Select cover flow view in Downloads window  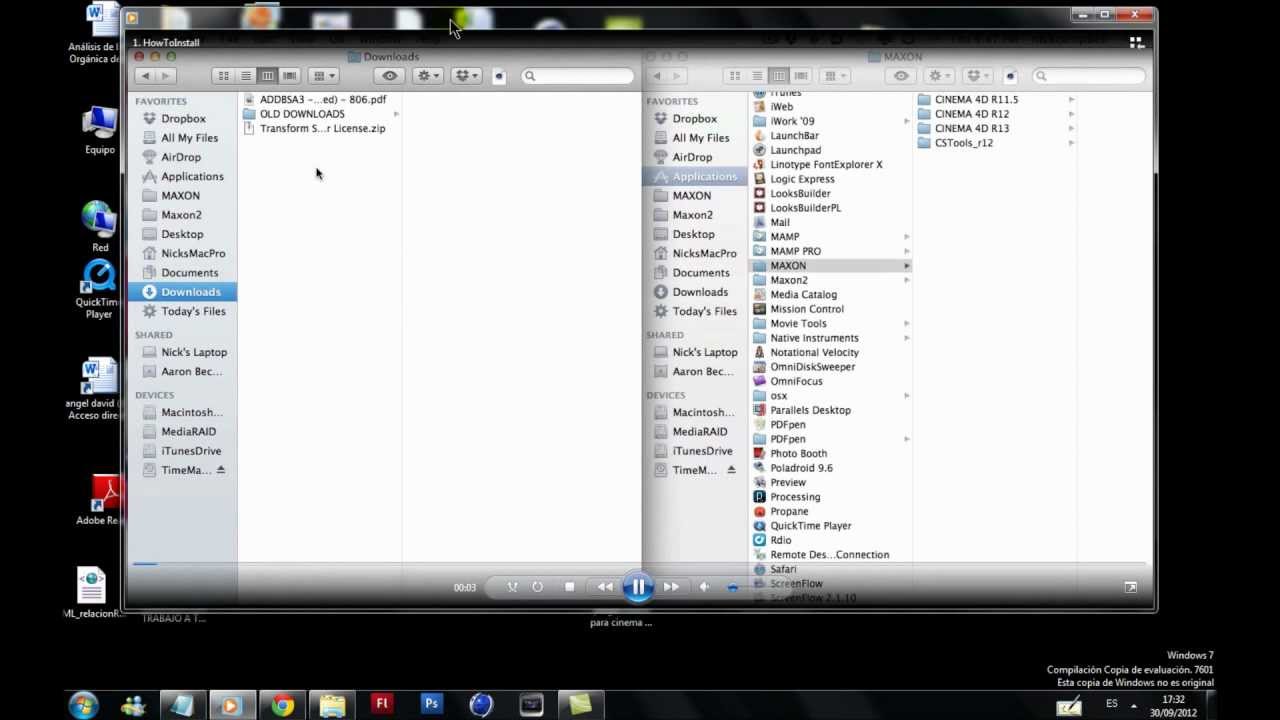click(289, 76)
